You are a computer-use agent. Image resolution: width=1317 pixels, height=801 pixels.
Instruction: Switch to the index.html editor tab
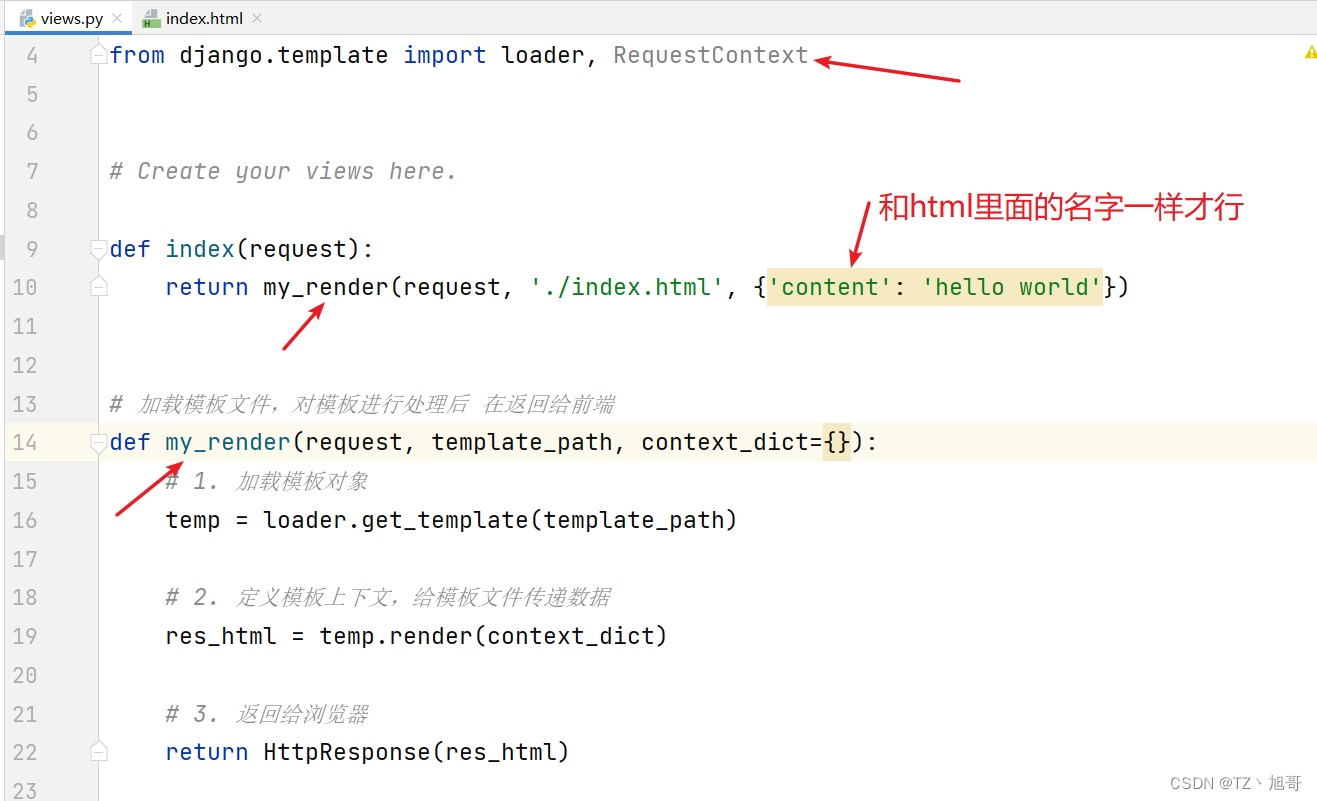click(202, 18)
